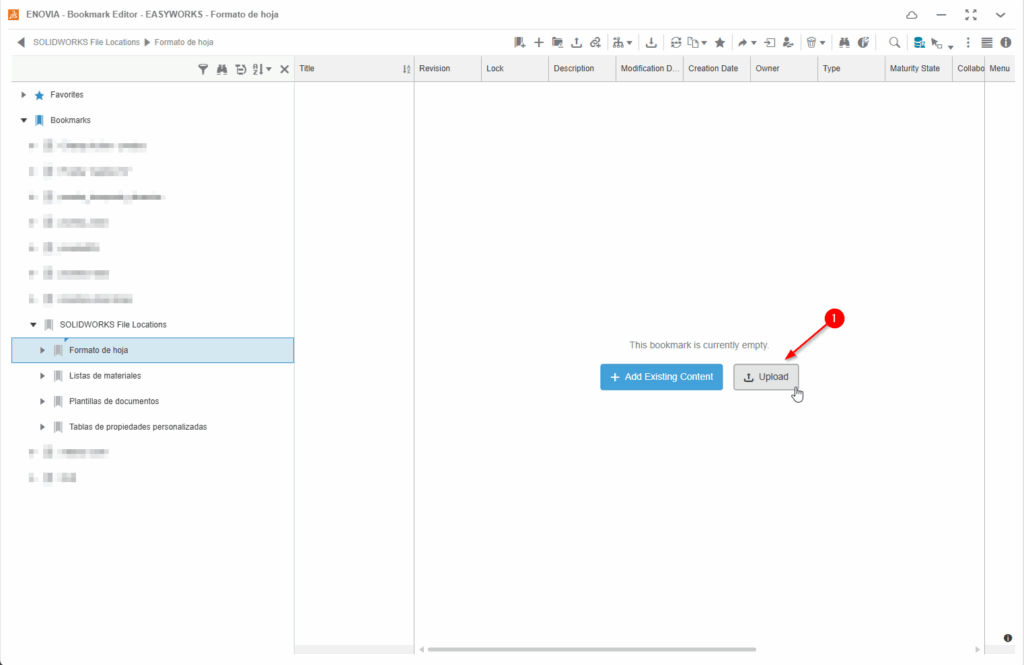Select Tablas de propiedades personalizadas bookmark

tap(138, 427)
